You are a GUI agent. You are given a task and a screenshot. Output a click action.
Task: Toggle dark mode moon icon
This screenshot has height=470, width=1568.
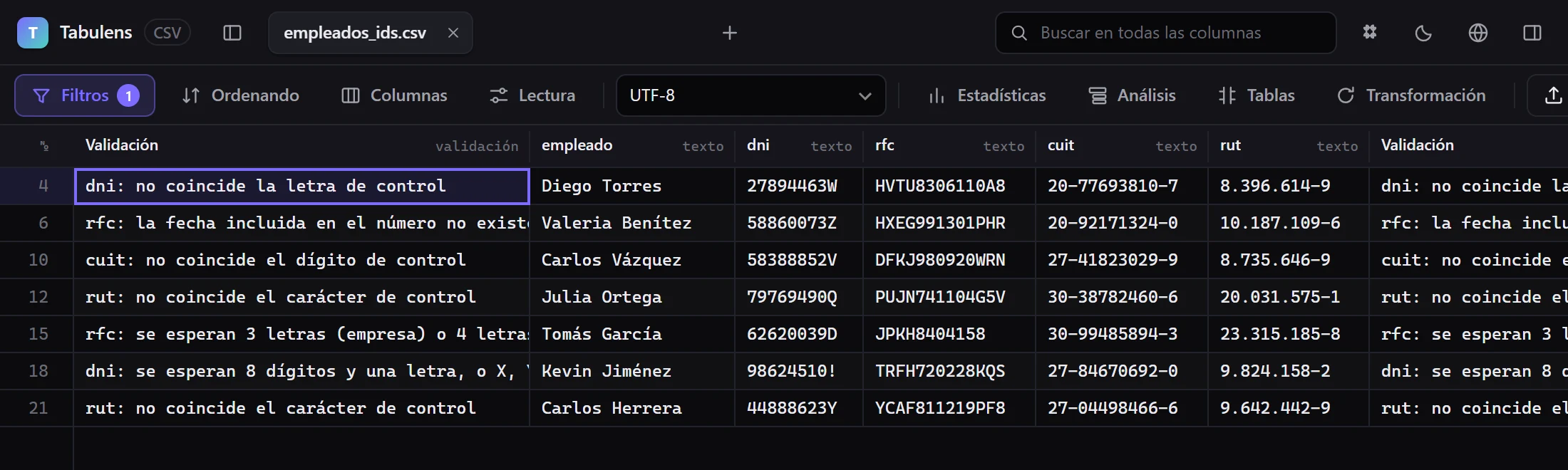click(x=1423, y=33)
